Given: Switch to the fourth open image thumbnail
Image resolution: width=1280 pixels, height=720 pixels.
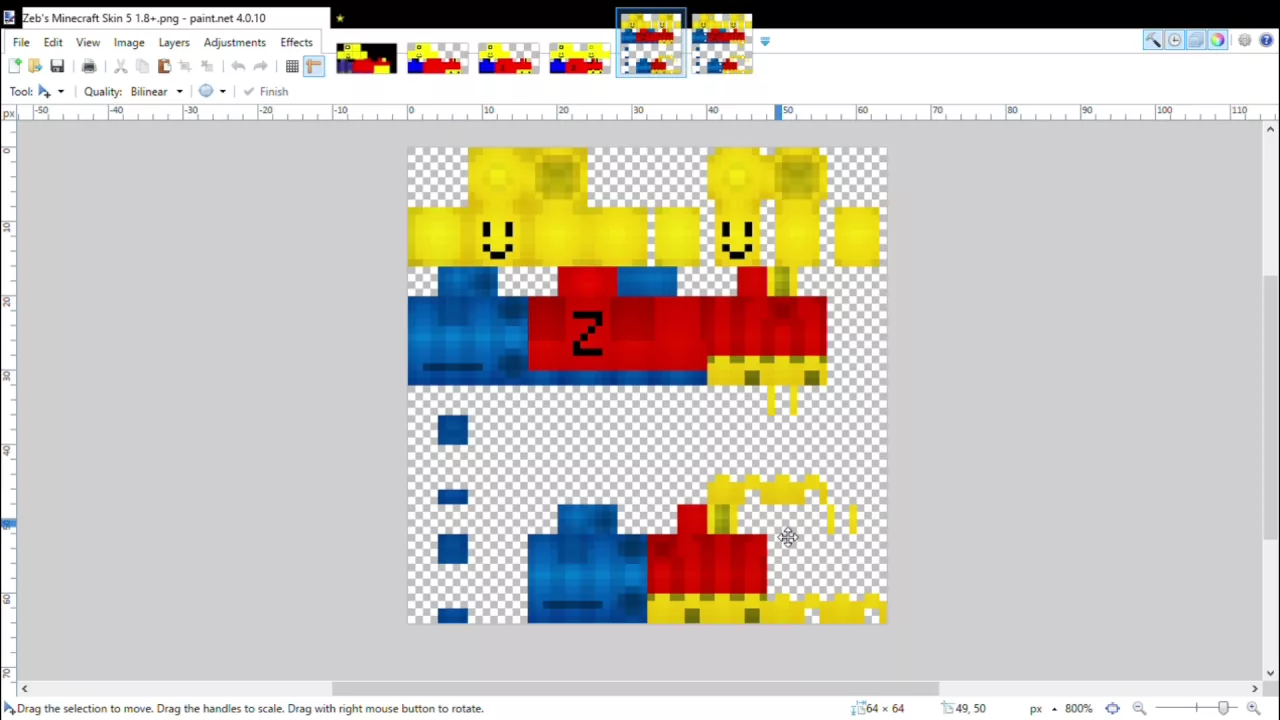Looking at the screenshot, I should point(579,59).
